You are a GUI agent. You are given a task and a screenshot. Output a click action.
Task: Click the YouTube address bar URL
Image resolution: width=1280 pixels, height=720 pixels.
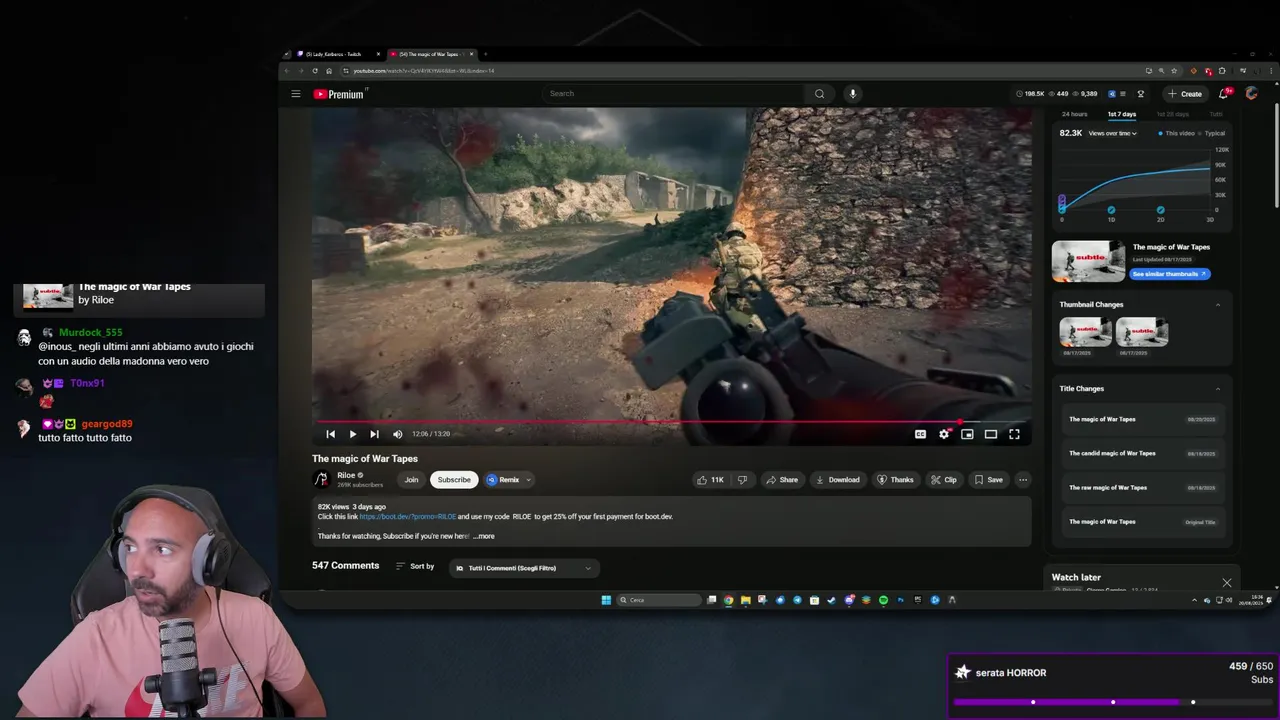[x=424, y=71]
